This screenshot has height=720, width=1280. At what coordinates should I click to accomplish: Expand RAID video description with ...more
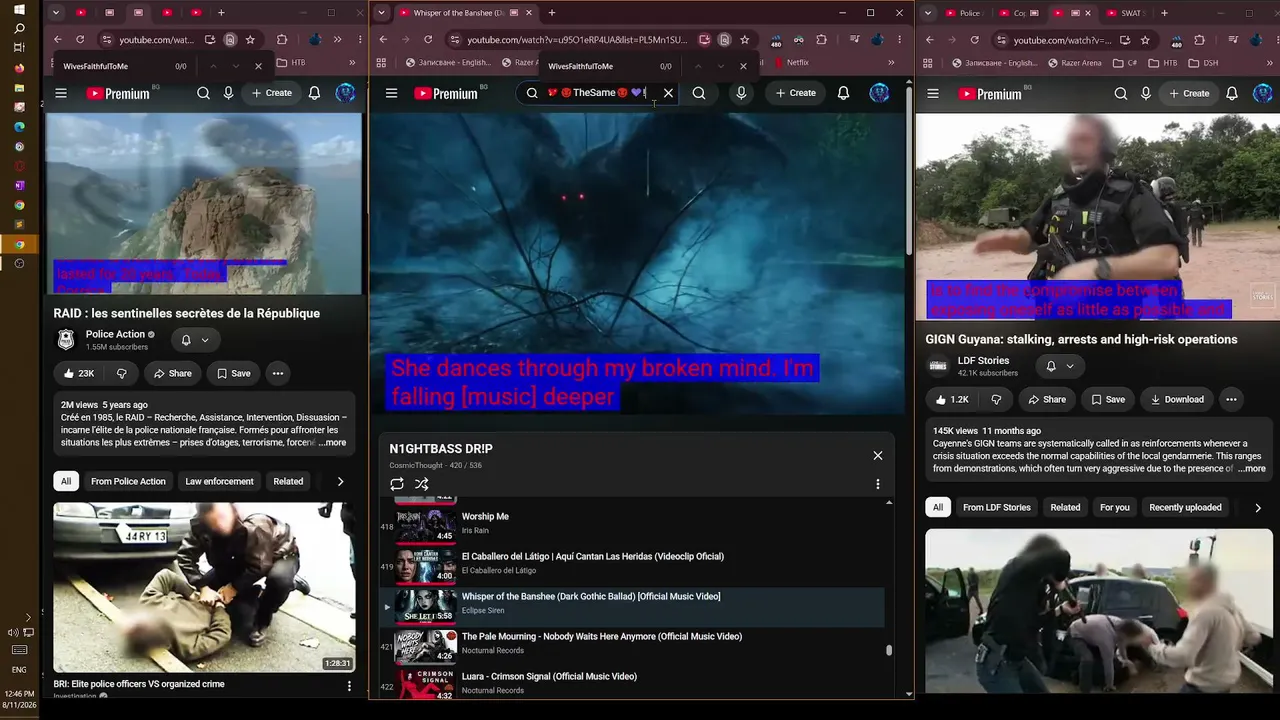pos(333,443)
